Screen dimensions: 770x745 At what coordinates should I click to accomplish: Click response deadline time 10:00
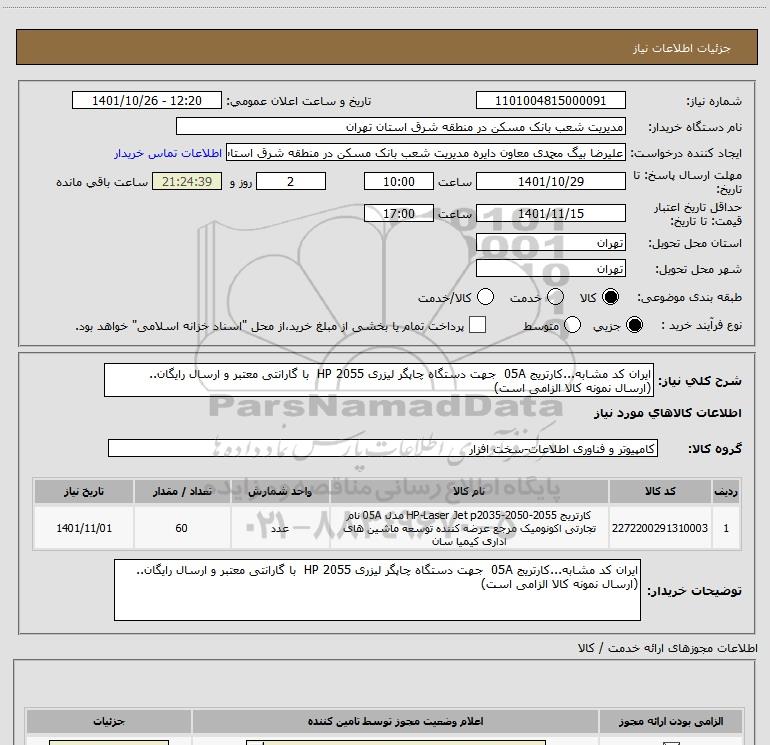click(x=399, y=181)
